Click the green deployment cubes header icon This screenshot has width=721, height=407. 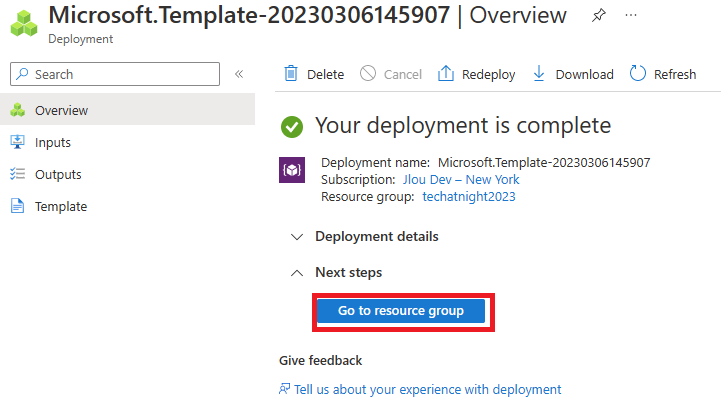point(24,23)
